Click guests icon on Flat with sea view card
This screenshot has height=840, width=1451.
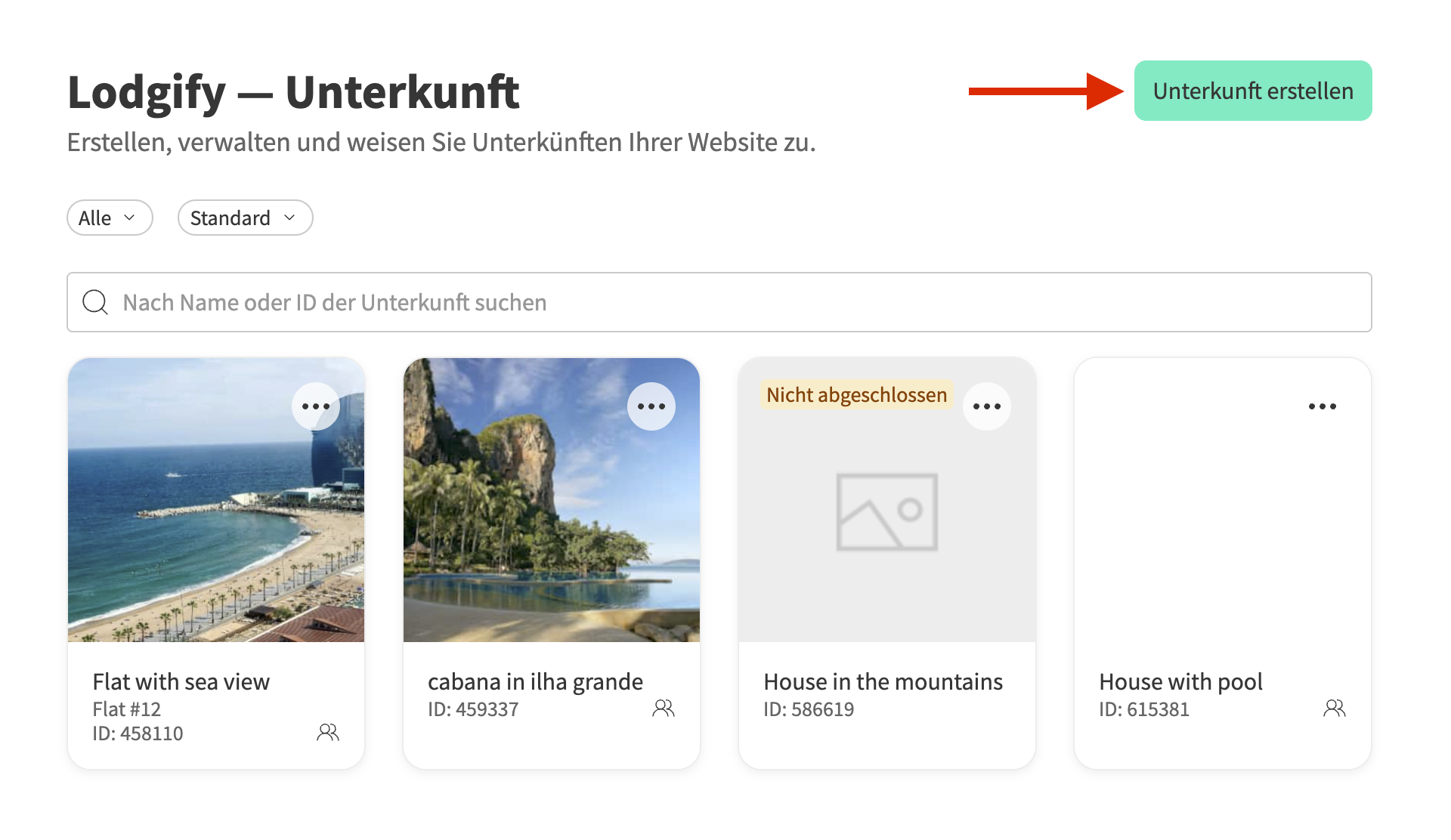pyautogui.click(x=327, y=732)
